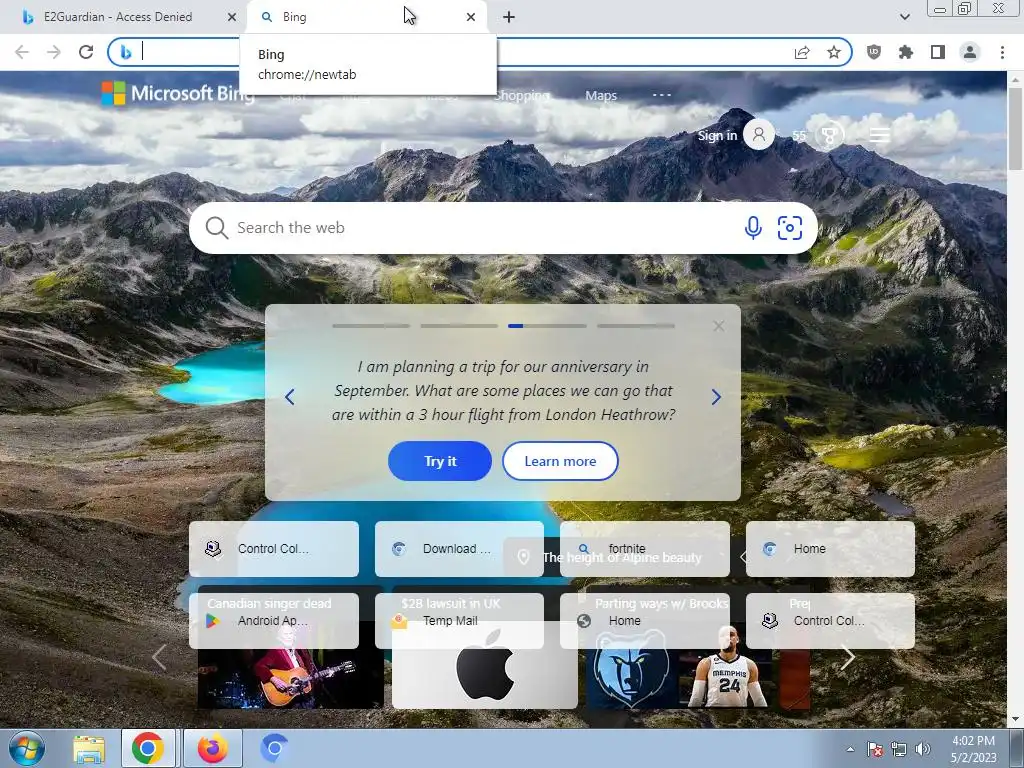Jump to the first carousel progress segment
This screenshot has width=1024, height=768.
(371, 325)
